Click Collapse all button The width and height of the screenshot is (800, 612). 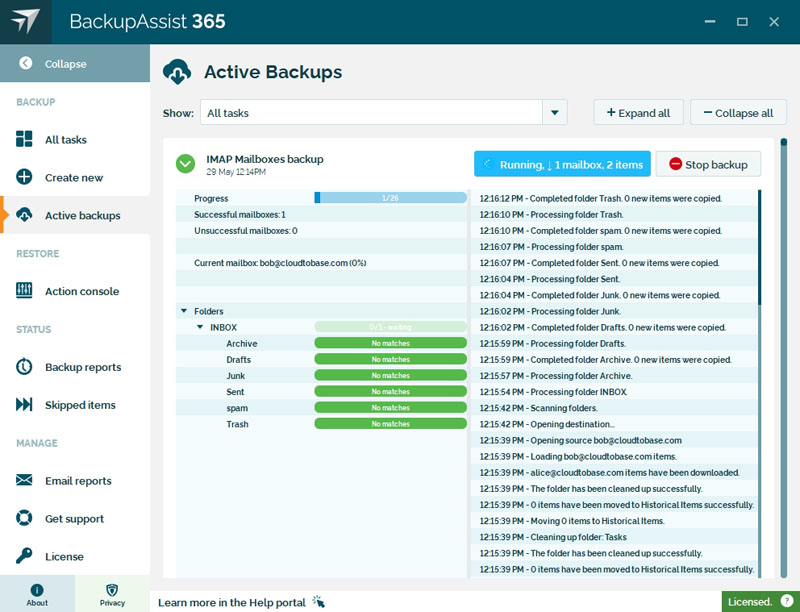click(738, 112)
